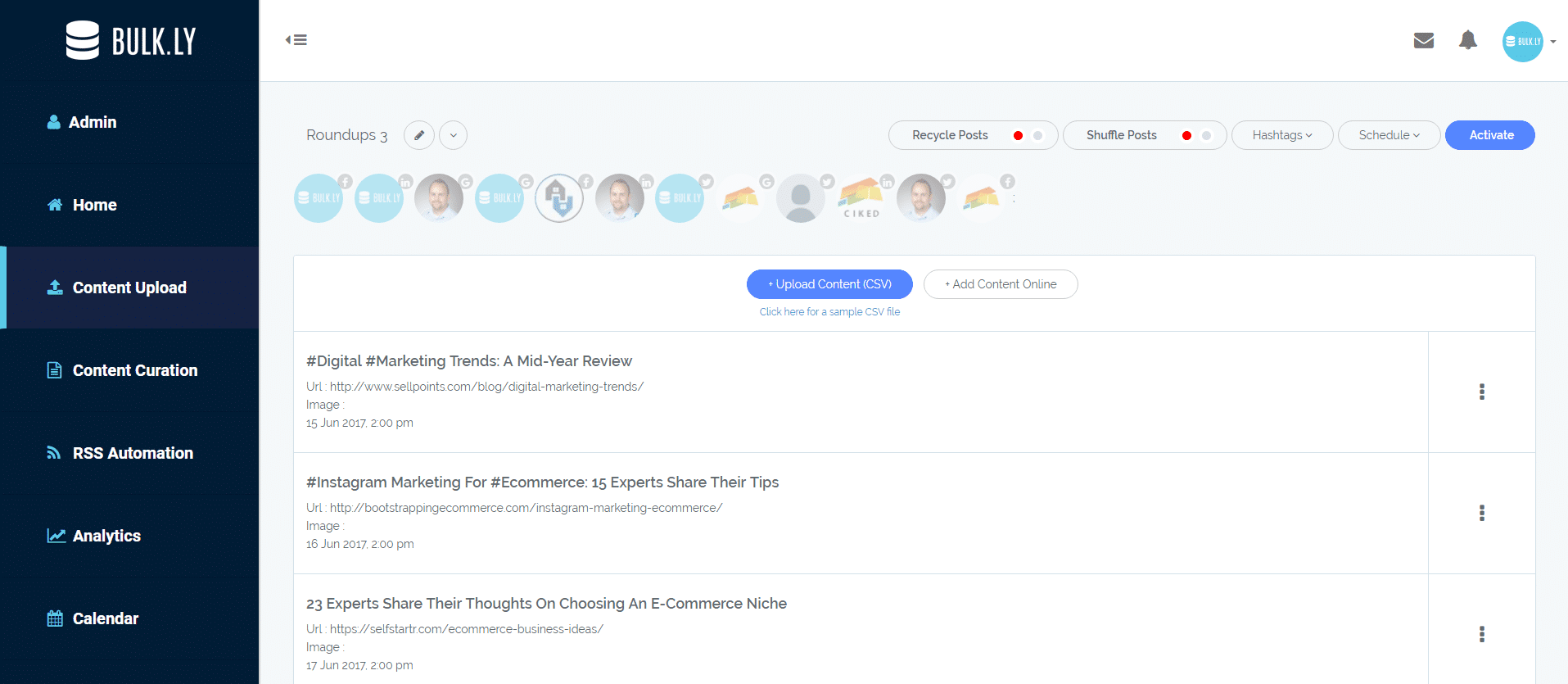Open the mail envelope icon
The height and width of the screenshot is (684, 1568).
[x=1423, y=40]
